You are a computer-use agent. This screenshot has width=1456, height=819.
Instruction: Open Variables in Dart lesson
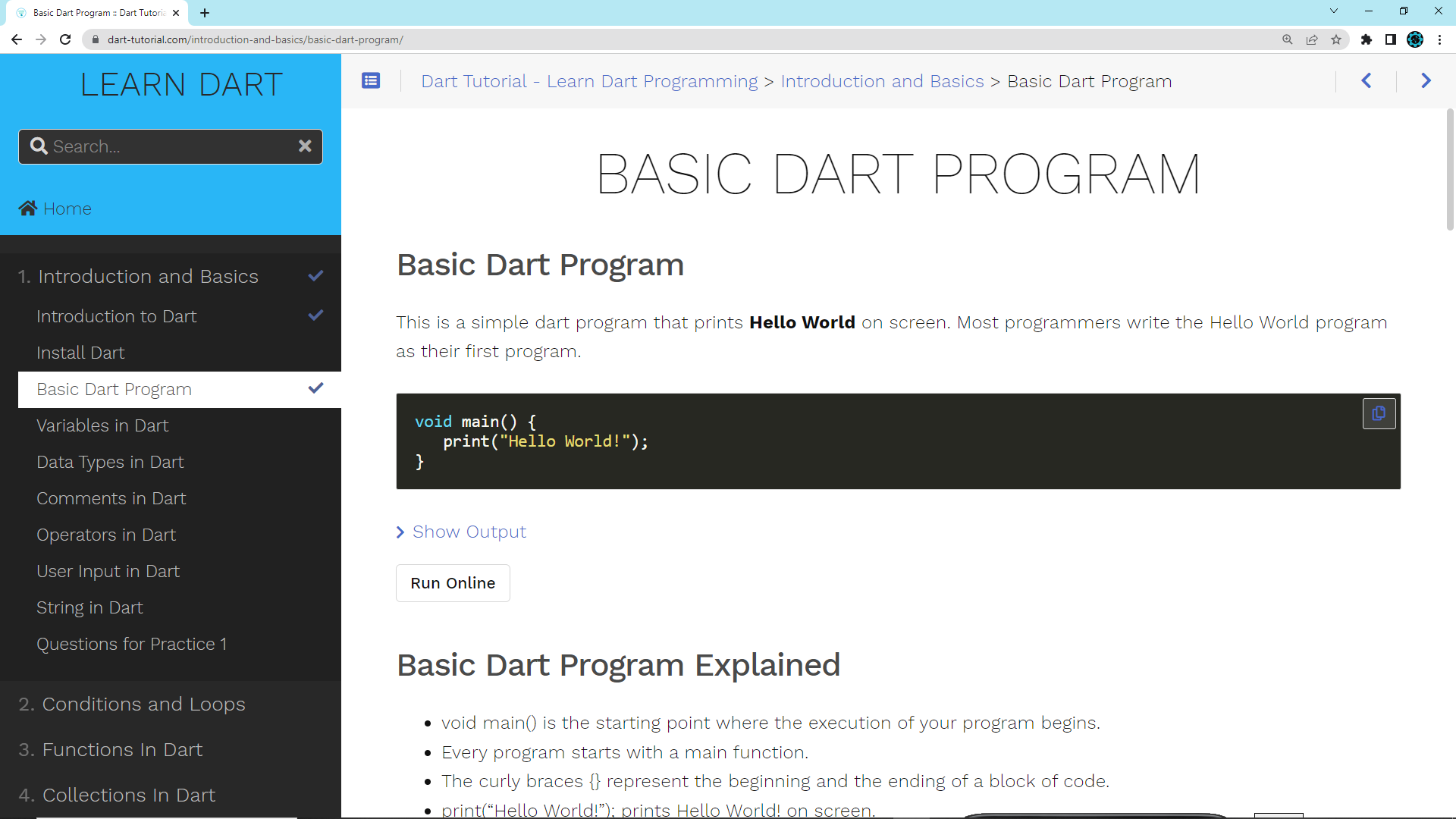click(102, 425)
